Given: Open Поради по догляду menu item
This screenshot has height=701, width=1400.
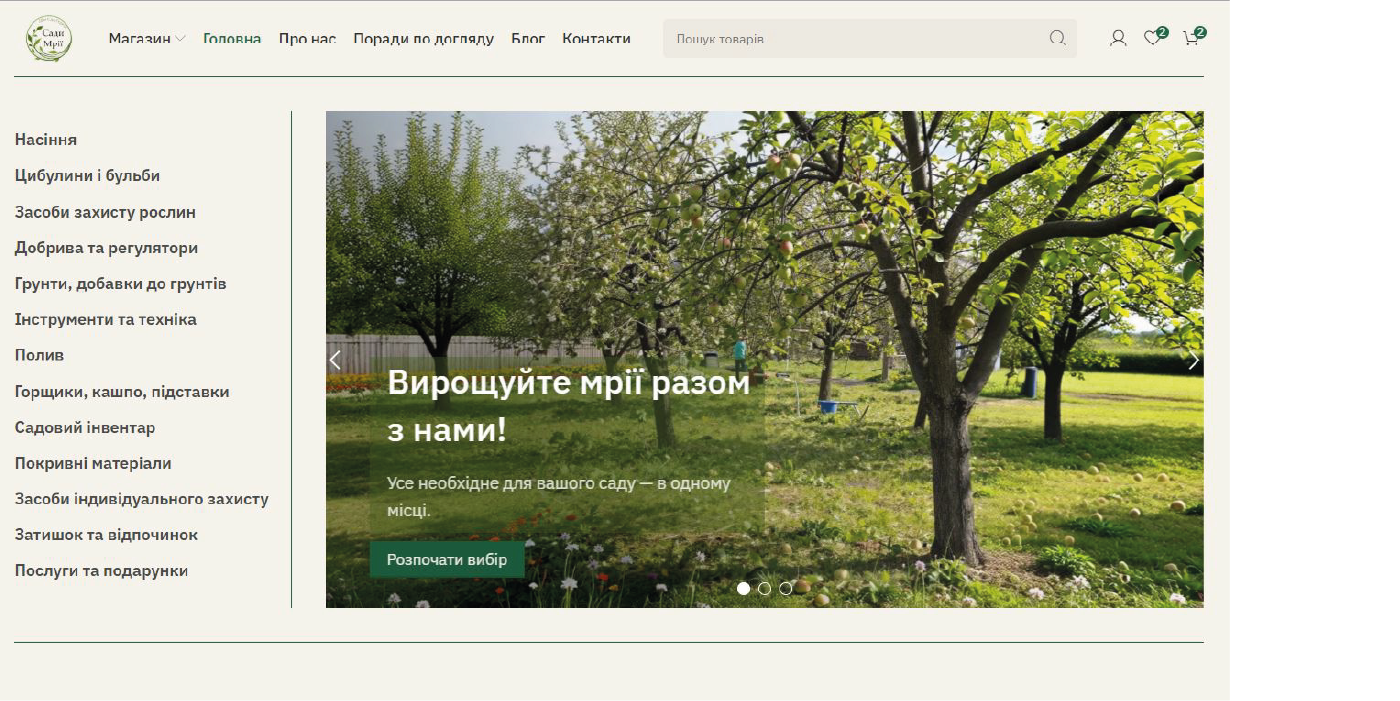Looking at the screenshot, I should pyautogui.click(x=423, y=39).
